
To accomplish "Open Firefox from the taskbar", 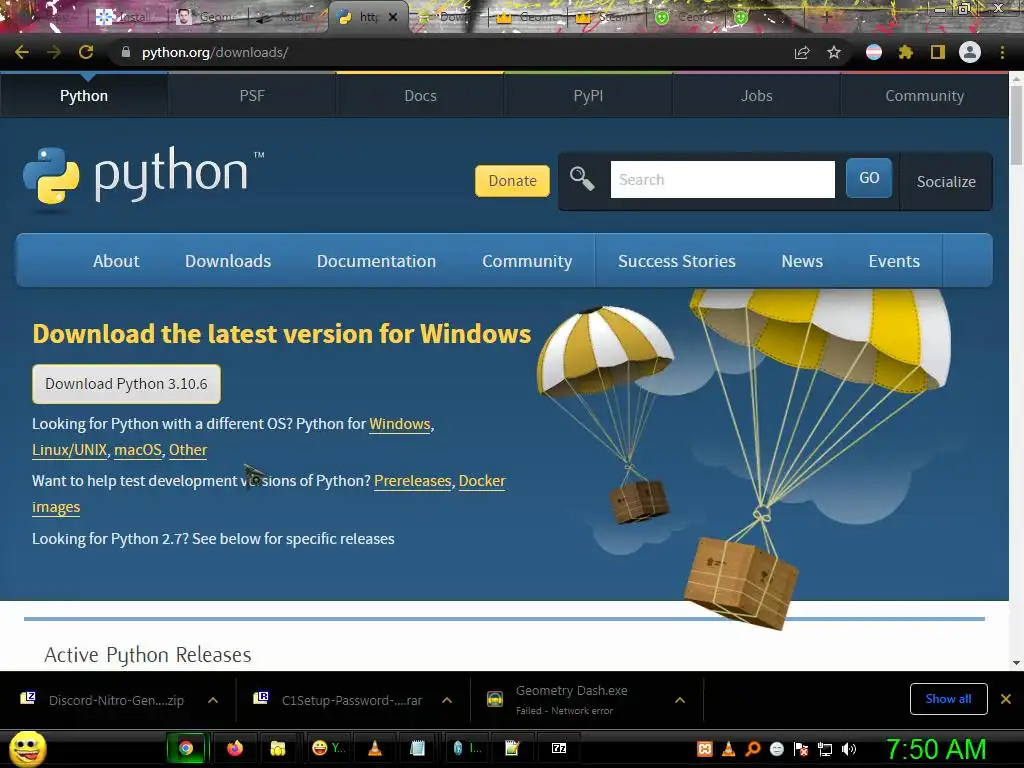I will click(234, 748).
